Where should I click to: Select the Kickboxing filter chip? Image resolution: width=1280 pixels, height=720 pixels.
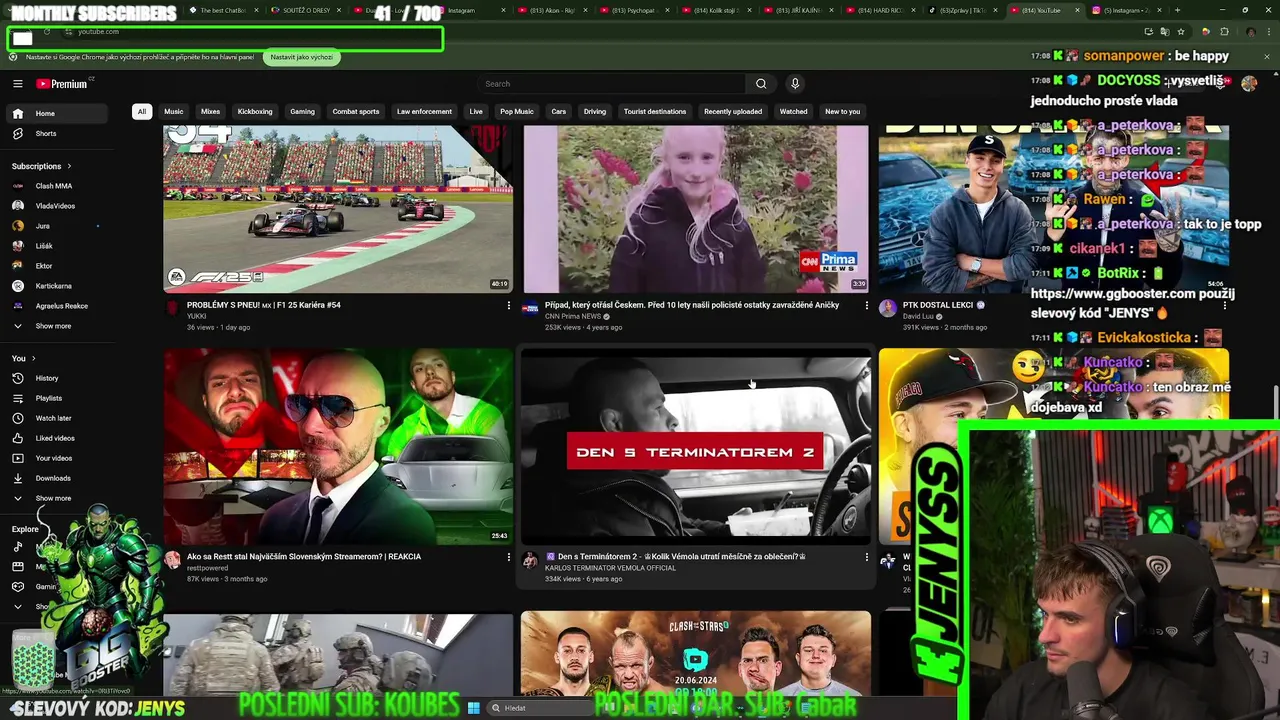(x=255, y=112)
